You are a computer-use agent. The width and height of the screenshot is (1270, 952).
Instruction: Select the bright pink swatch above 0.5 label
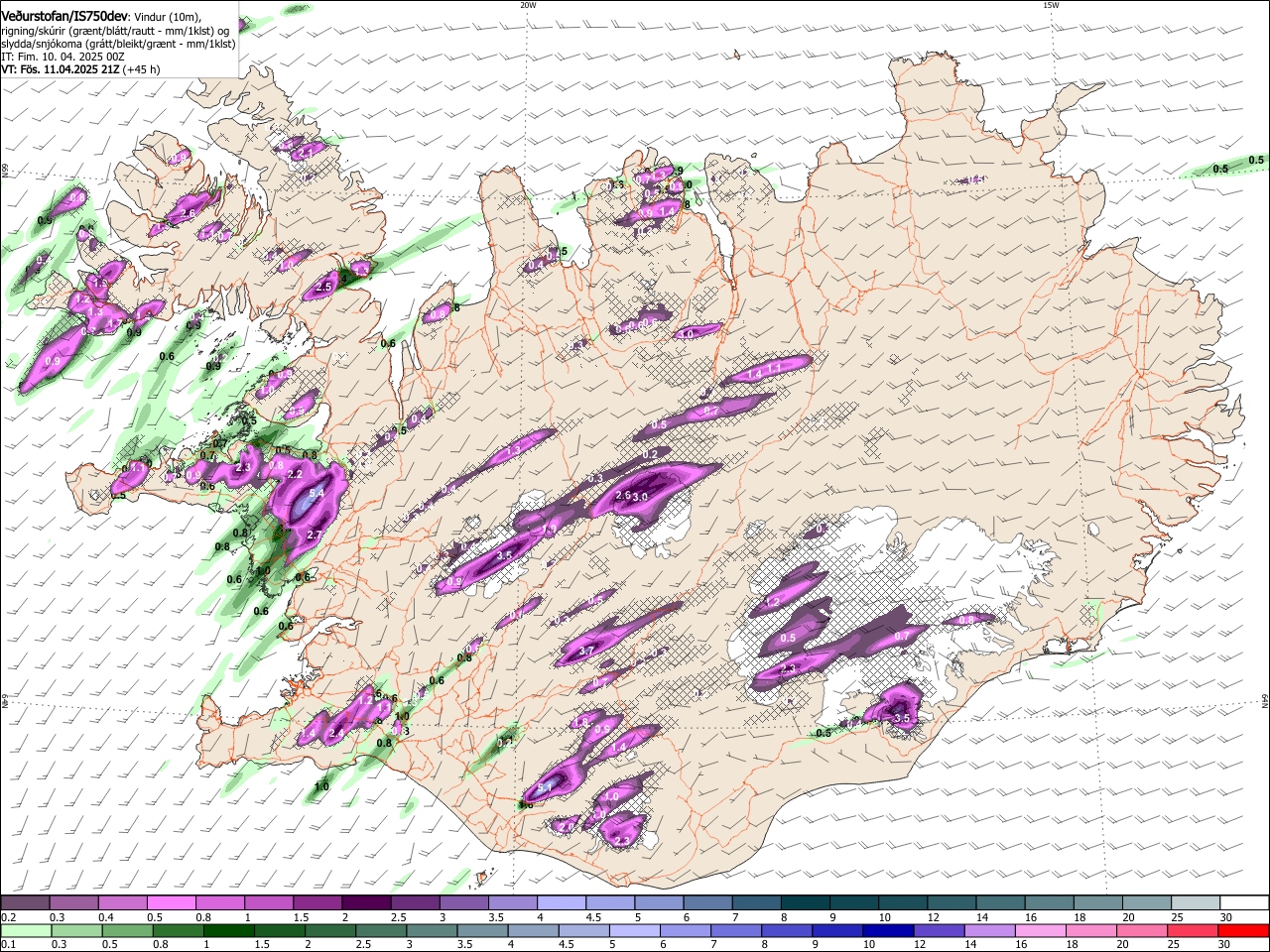(x=171, y=902)
